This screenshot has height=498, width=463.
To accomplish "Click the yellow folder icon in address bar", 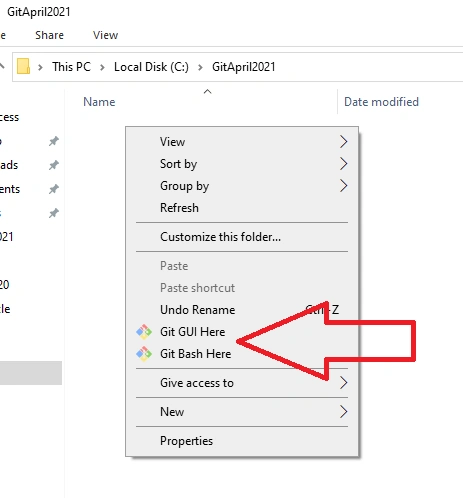I will tap(23, 66).
